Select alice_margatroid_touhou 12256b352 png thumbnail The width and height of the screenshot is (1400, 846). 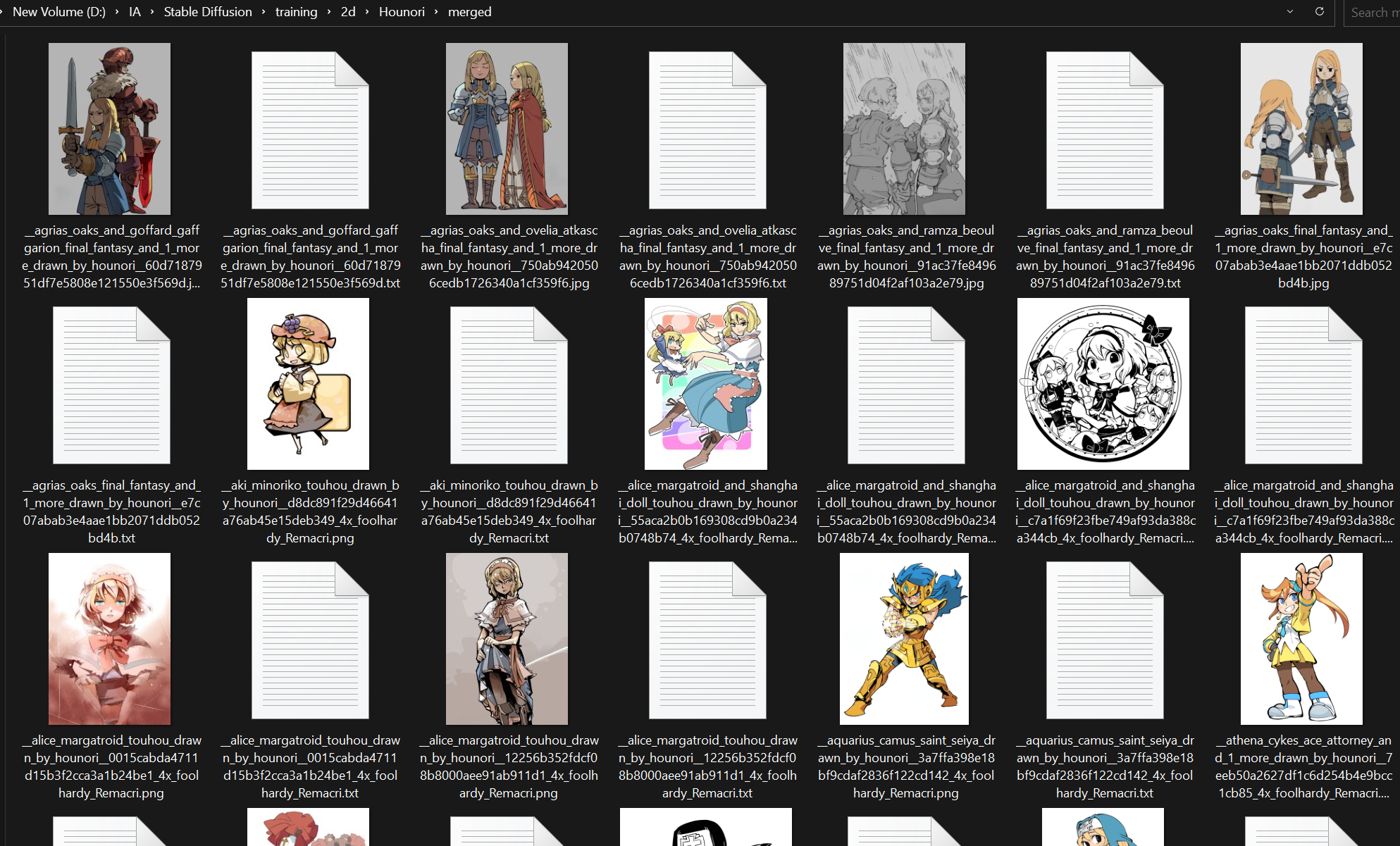(x=507, y=639)
